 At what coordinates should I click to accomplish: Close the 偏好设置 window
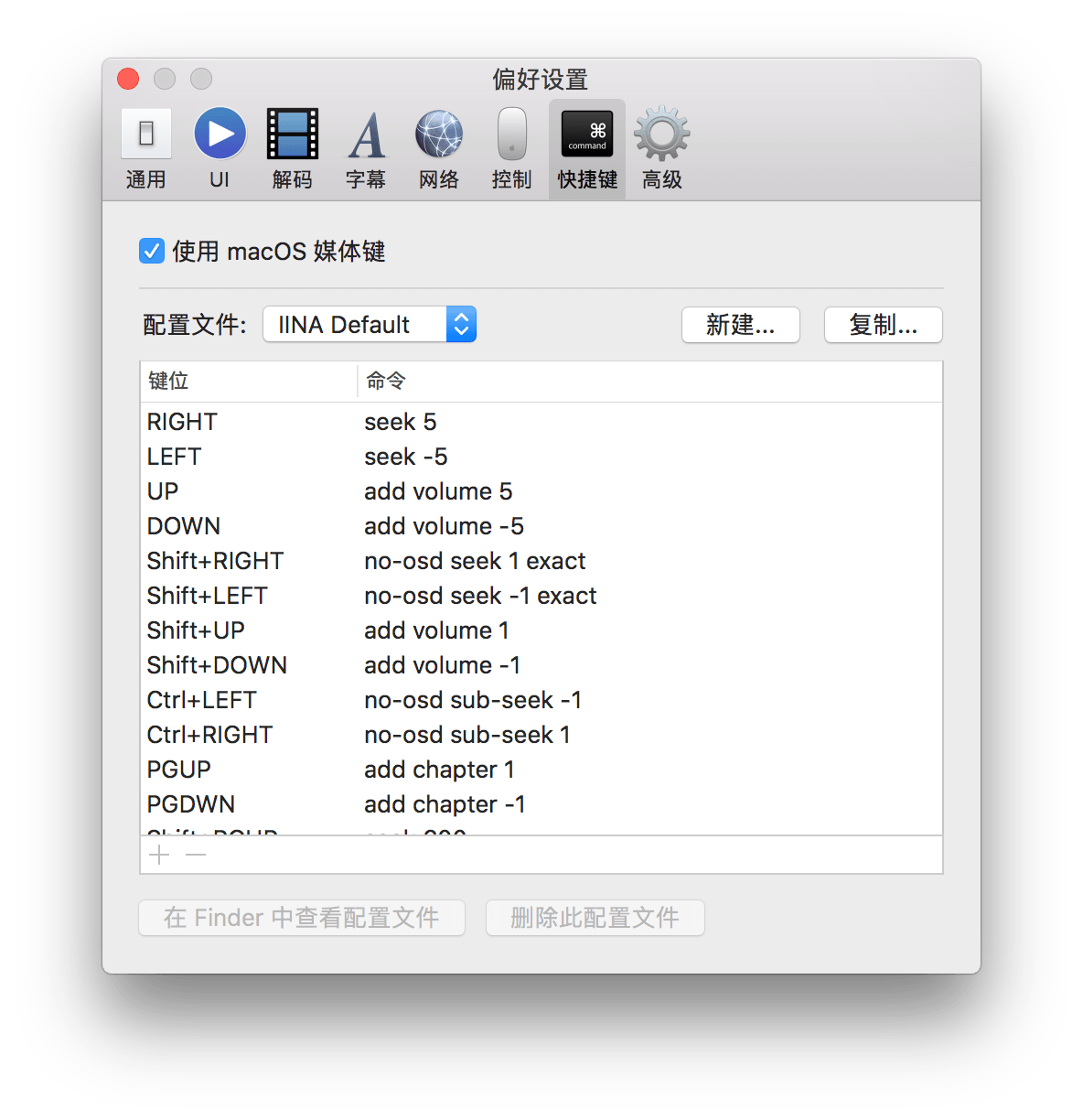(128, 79)
